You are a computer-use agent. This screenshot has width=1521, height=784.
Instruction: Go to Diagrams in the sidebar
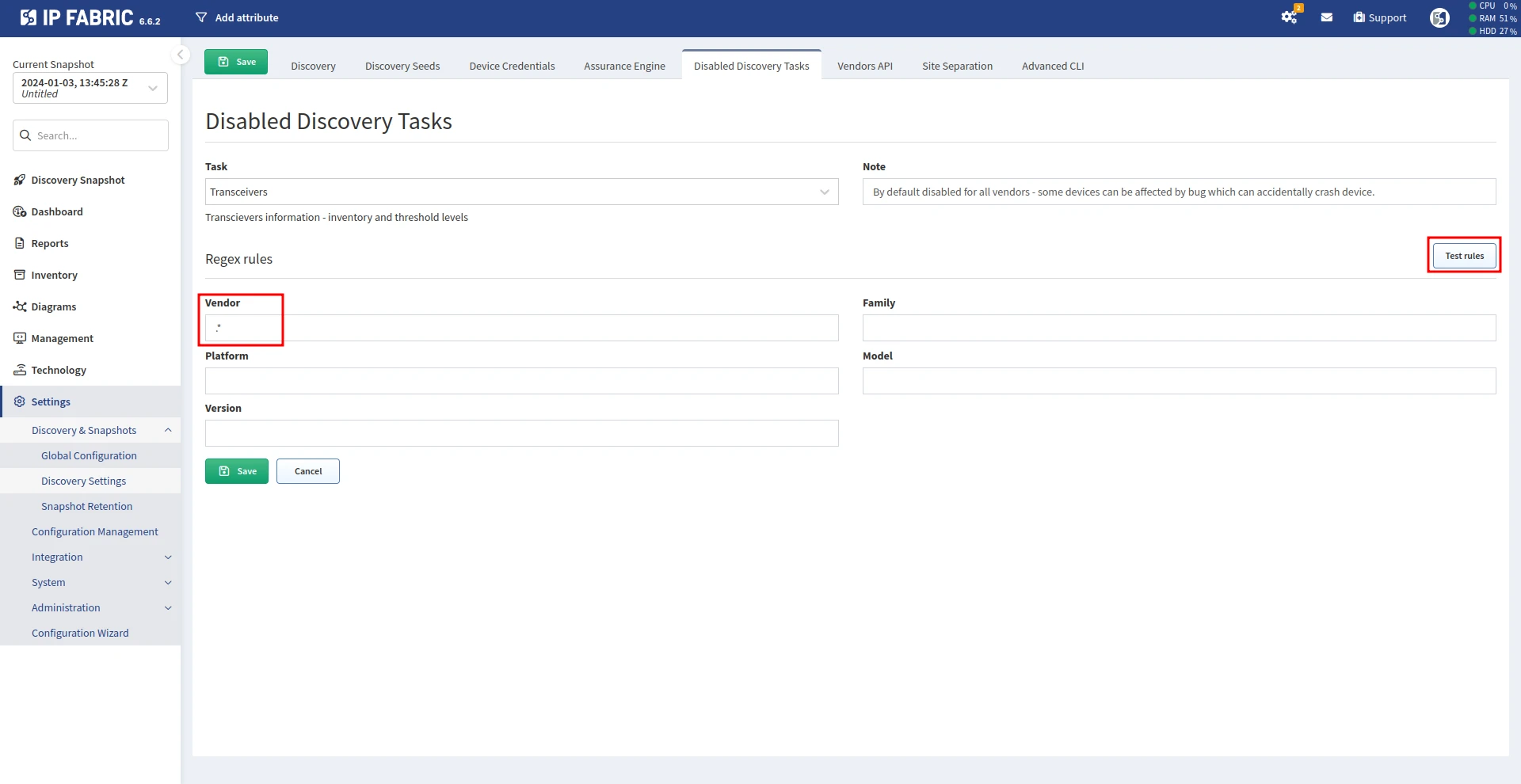(x=54, y=306)
